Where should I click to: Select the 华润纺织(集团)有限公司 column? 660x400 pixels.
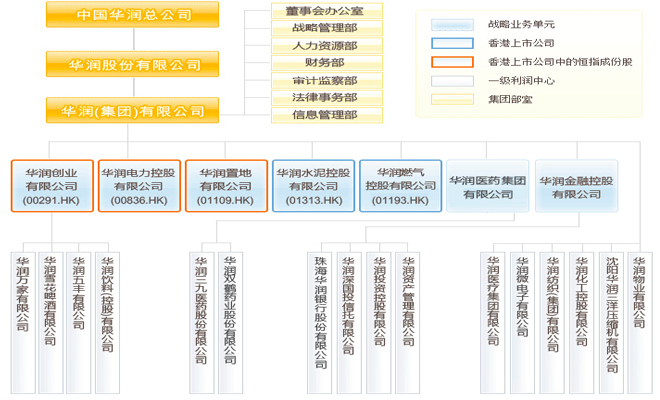point(553,323)
